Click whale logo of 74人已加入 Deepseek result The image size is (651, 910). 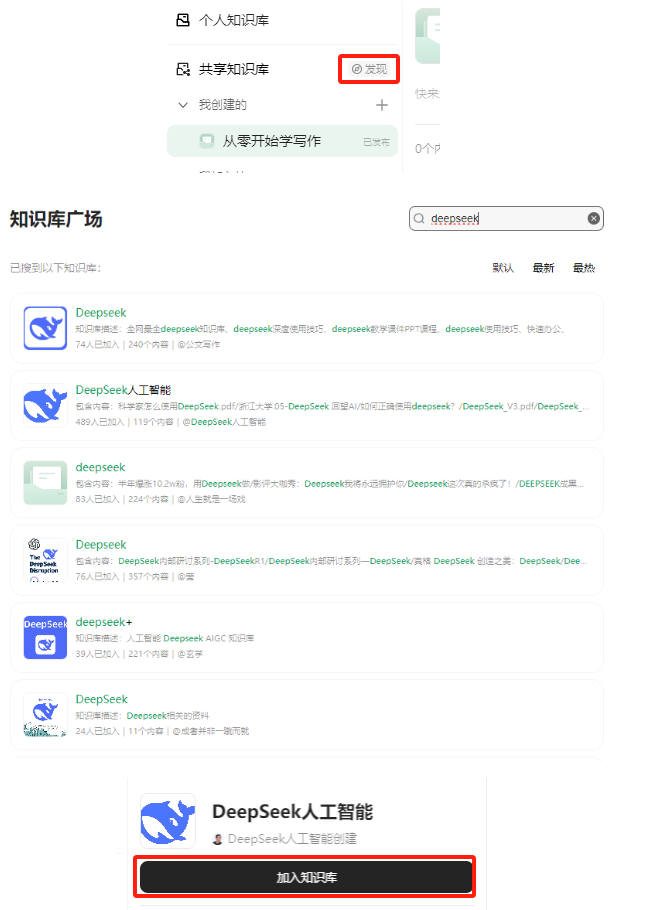45,328
